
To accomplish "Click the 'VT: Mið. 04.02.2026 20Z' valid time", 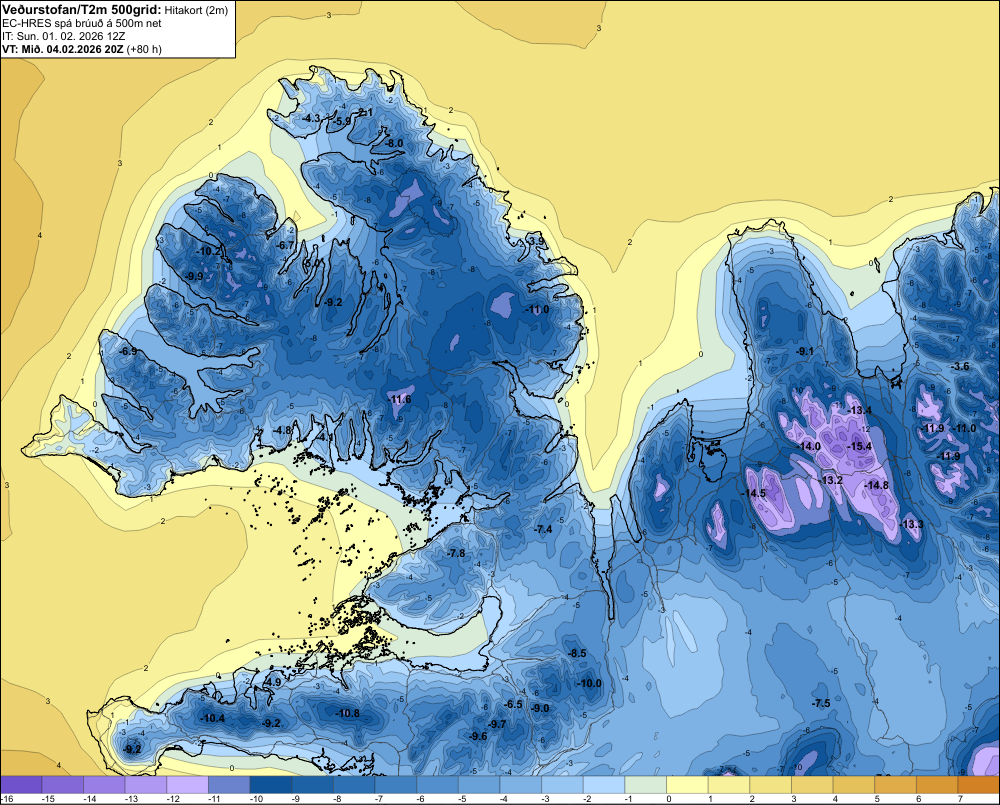I will tap(63, 49).
